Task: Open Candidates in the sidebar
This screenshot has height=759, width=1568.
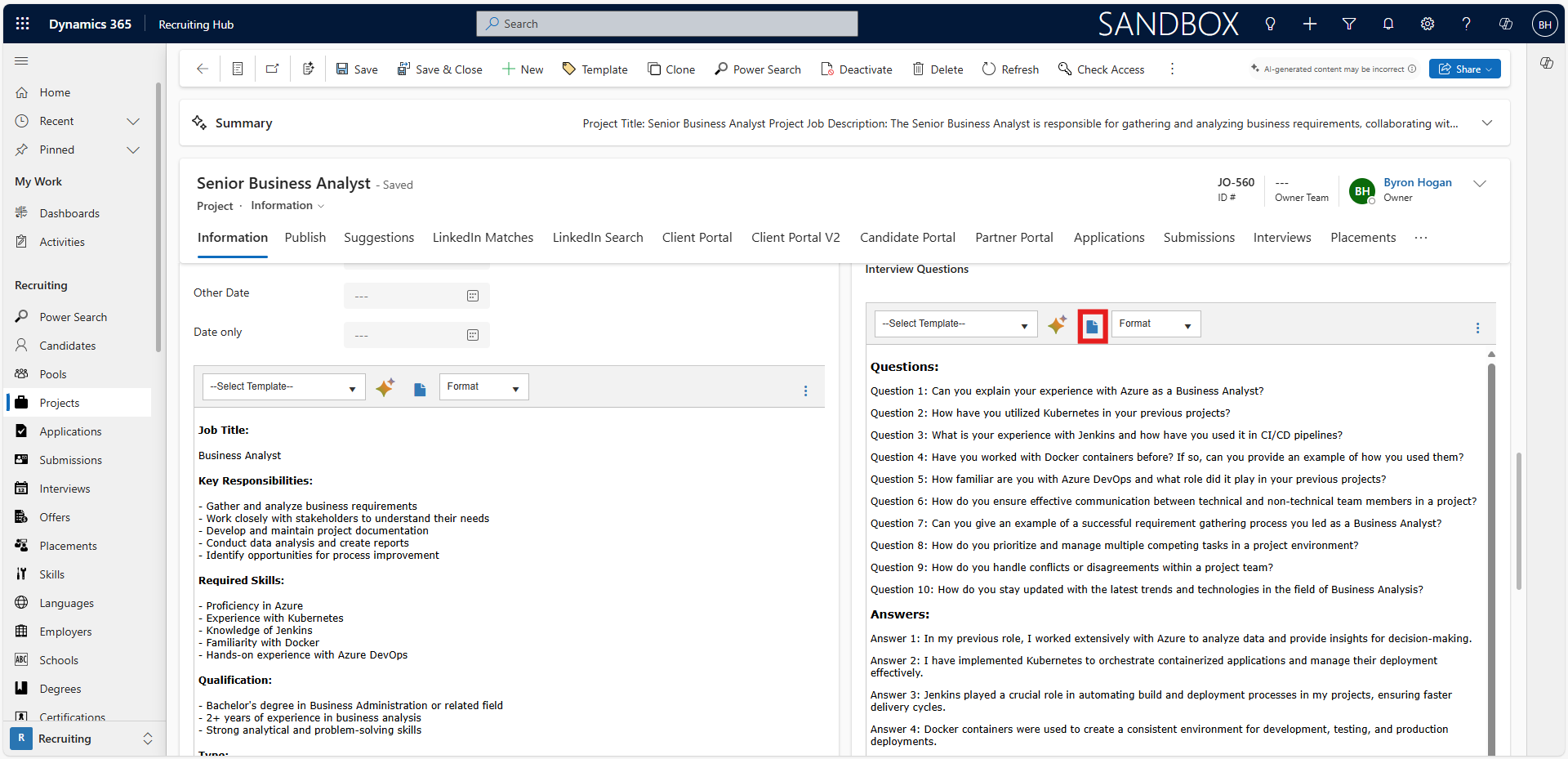Action: tap(68, 346)
